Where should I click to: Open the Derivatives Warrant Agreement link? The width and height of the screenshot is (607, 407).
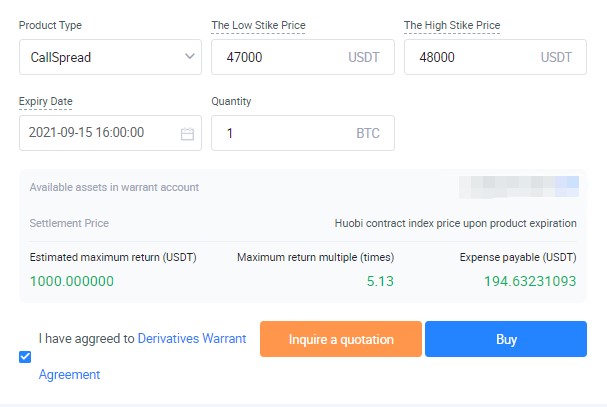tap(191, 339)
